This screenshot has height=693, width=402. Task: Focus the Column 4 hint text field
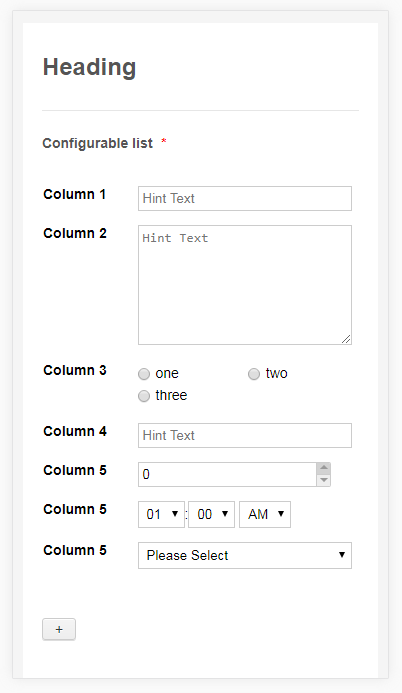point(245,435)
